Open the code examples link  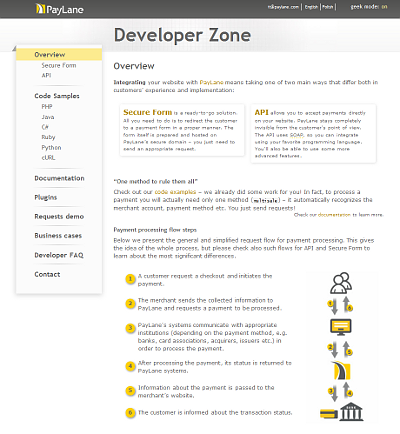click(x=175, y=192)
